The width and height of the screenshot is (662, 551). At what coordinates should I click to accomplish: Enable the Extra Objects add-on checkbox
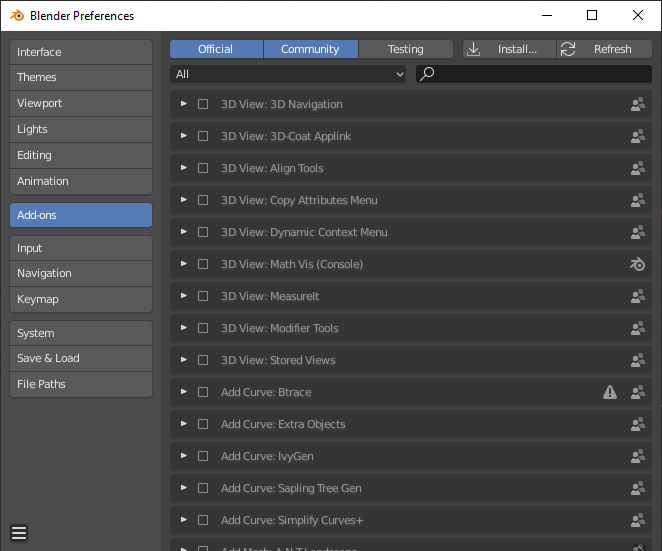203,424
